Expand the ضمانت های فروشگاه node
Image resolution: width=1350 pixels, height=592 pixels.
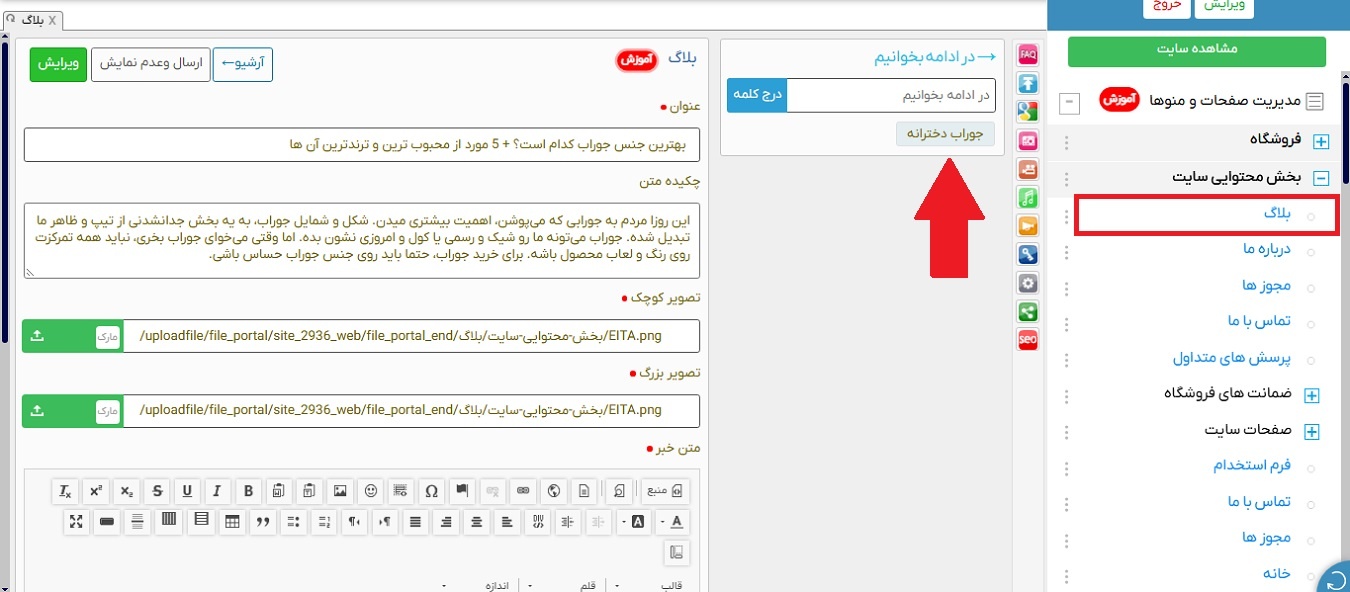pos(1312,395)
